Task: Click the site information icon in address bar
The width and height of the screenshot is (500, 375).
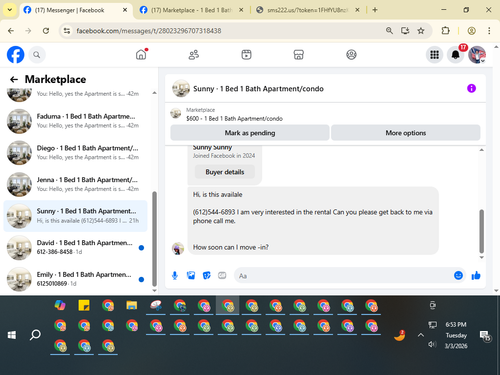Action: tap(67, 31)
